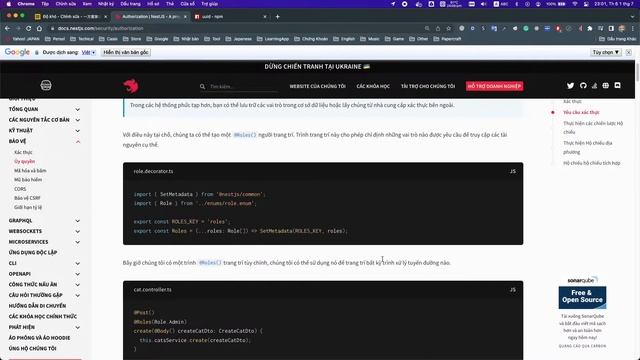Open the Technical bookmarks folder

point(82,39)
